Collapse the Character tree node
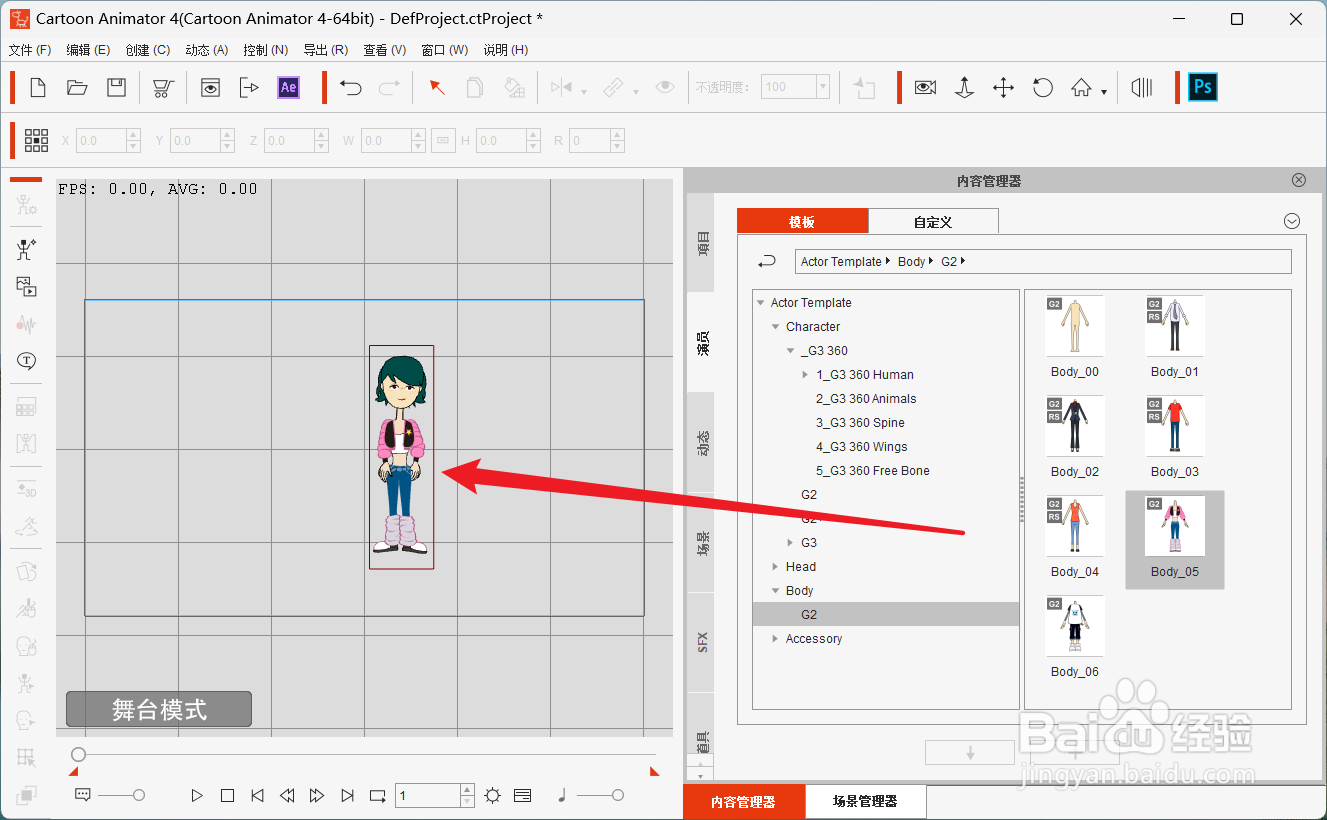Image resolution: width=1327 pixels, height=820 pixels. [776, 327]
